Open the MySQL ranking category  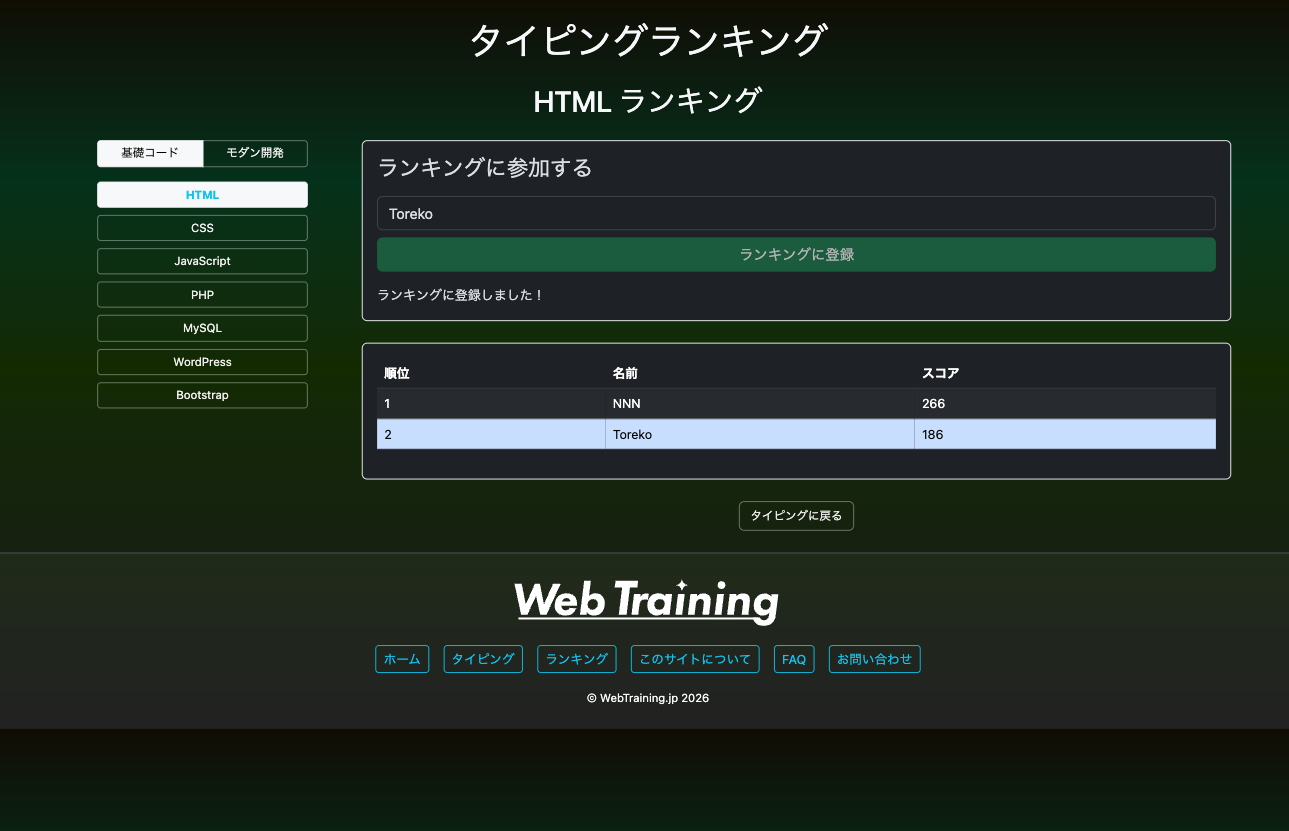(202, 328)
